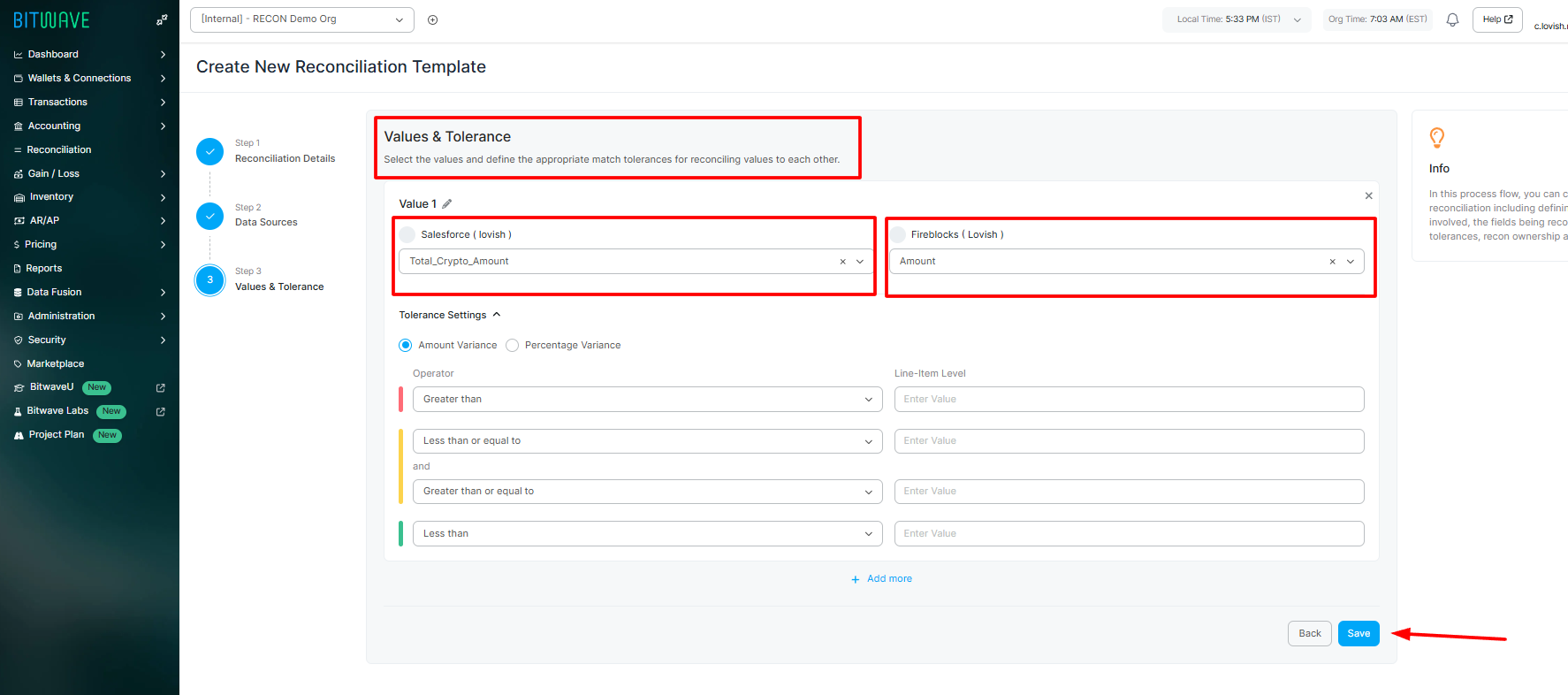Collapse the Tolerance Settings section
Viewport: 1568px width, 695px height.
pyautogui.click(x=450, y=315)
